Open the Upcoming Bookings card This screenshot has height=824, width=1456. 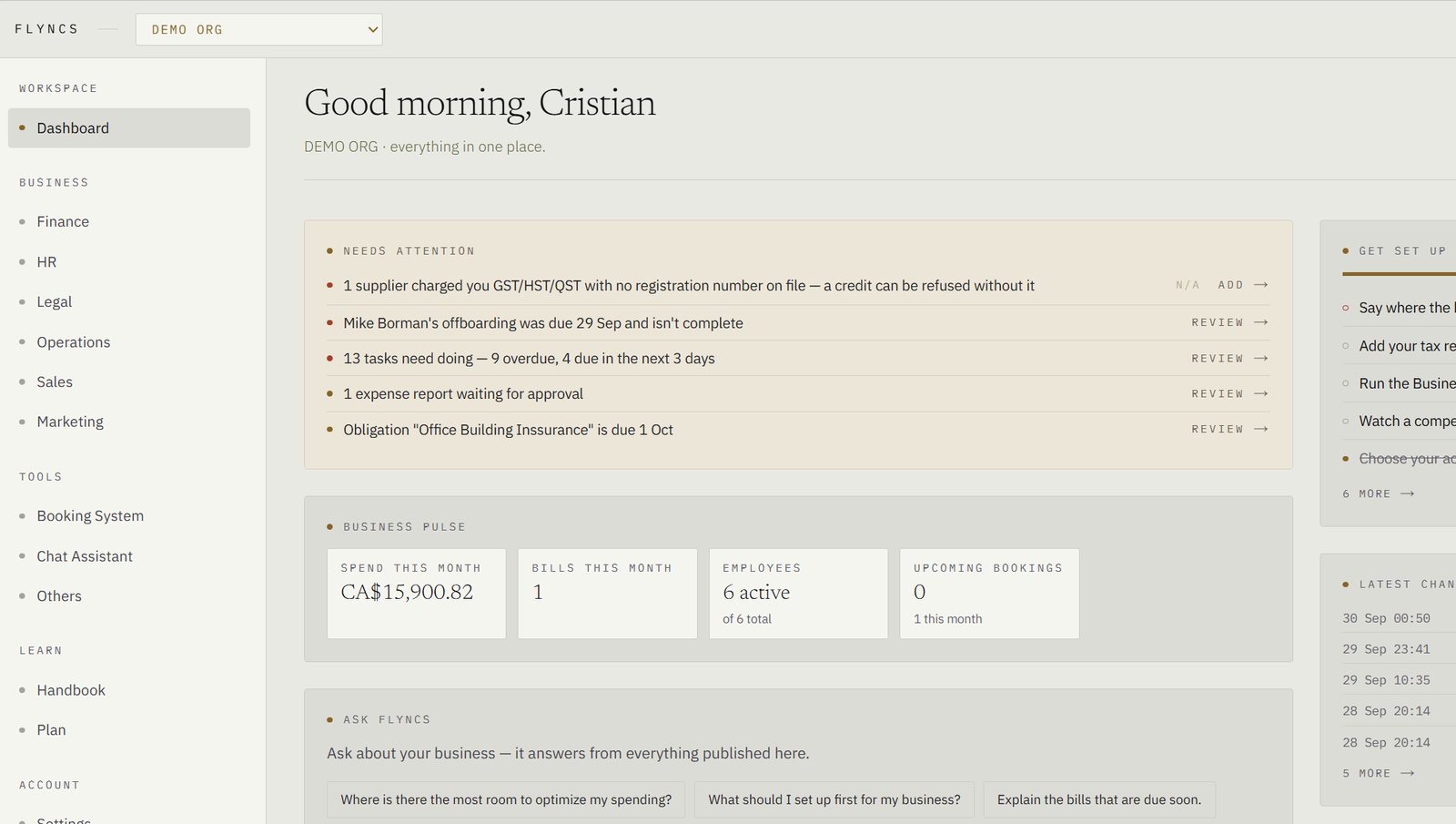point(989,593)
